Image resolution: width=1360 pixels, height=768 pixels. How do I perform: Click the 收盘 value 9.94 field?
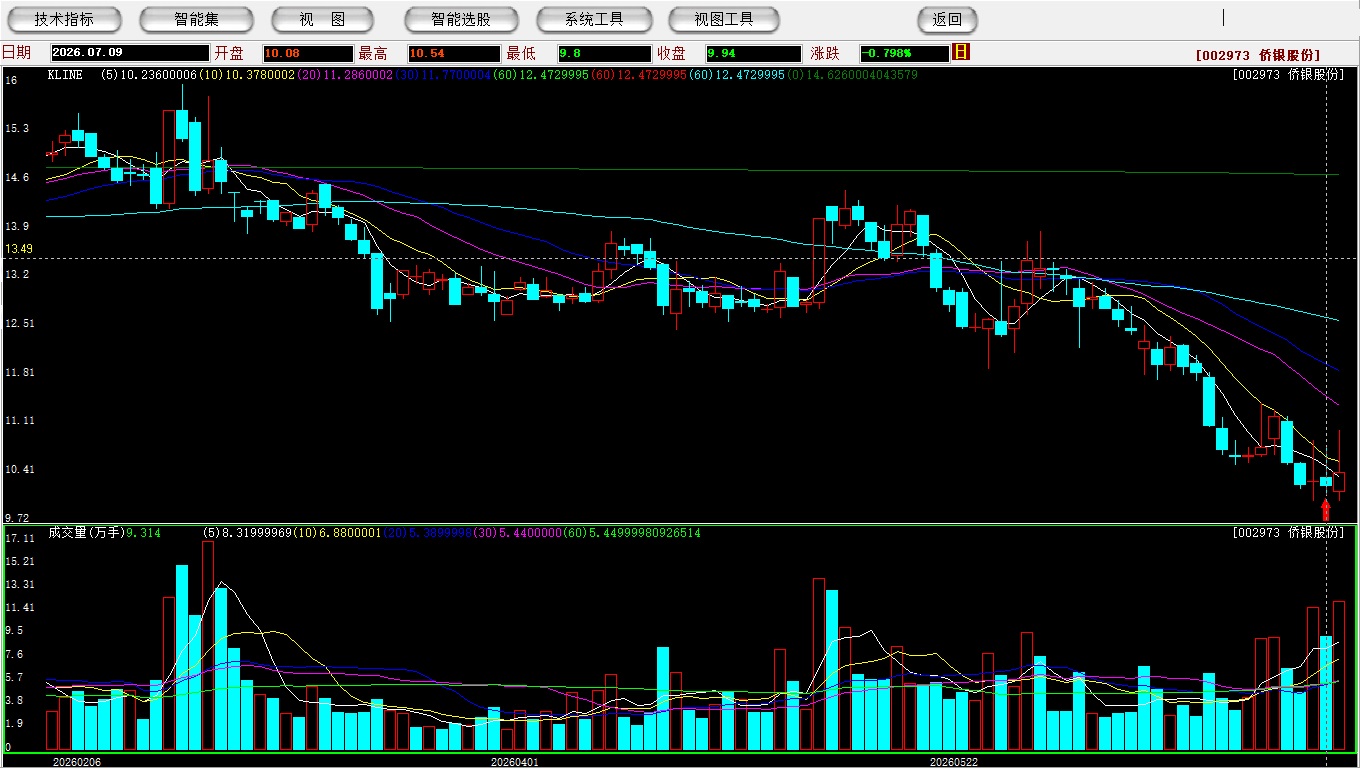[x=753, y=53]
